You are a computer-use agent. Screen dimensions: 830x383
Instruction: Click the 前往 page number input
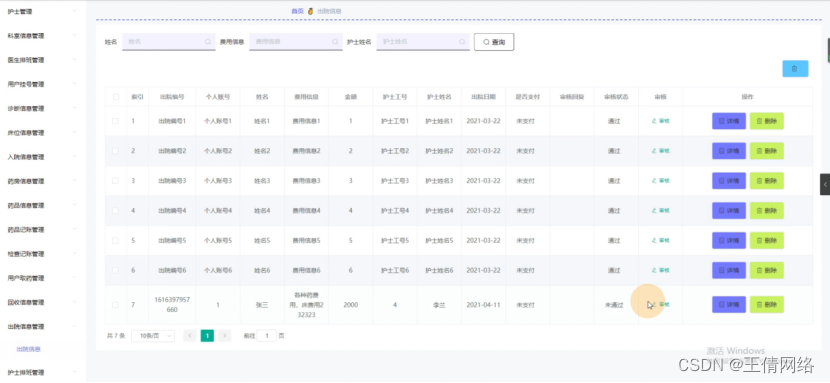pyautogui.click(x=267, y=335)
